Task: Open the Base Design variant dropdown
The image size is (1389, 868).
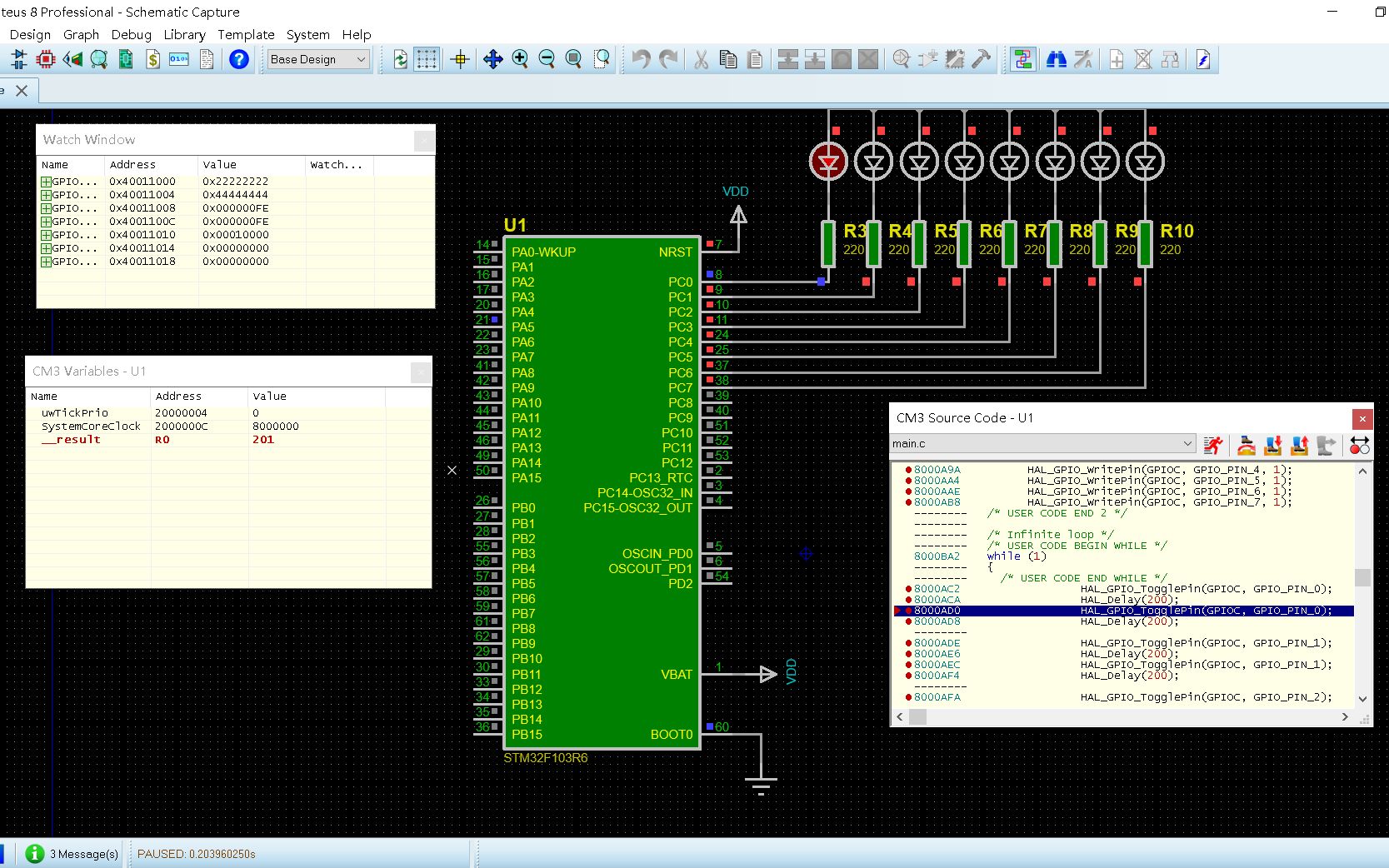Action: (318, 59)
